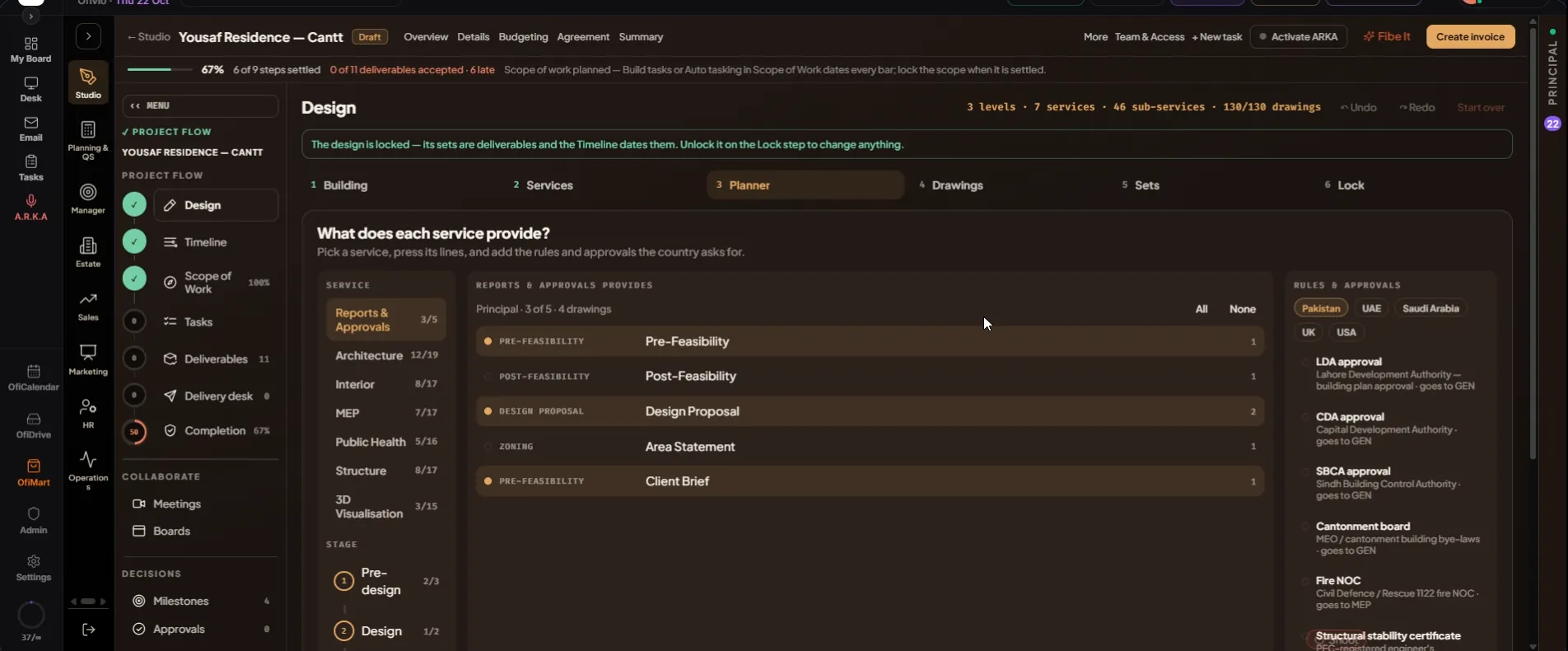The image size is (1568, 651).
Task: Click the Activate ARKA button
Action: (1299, 37)
